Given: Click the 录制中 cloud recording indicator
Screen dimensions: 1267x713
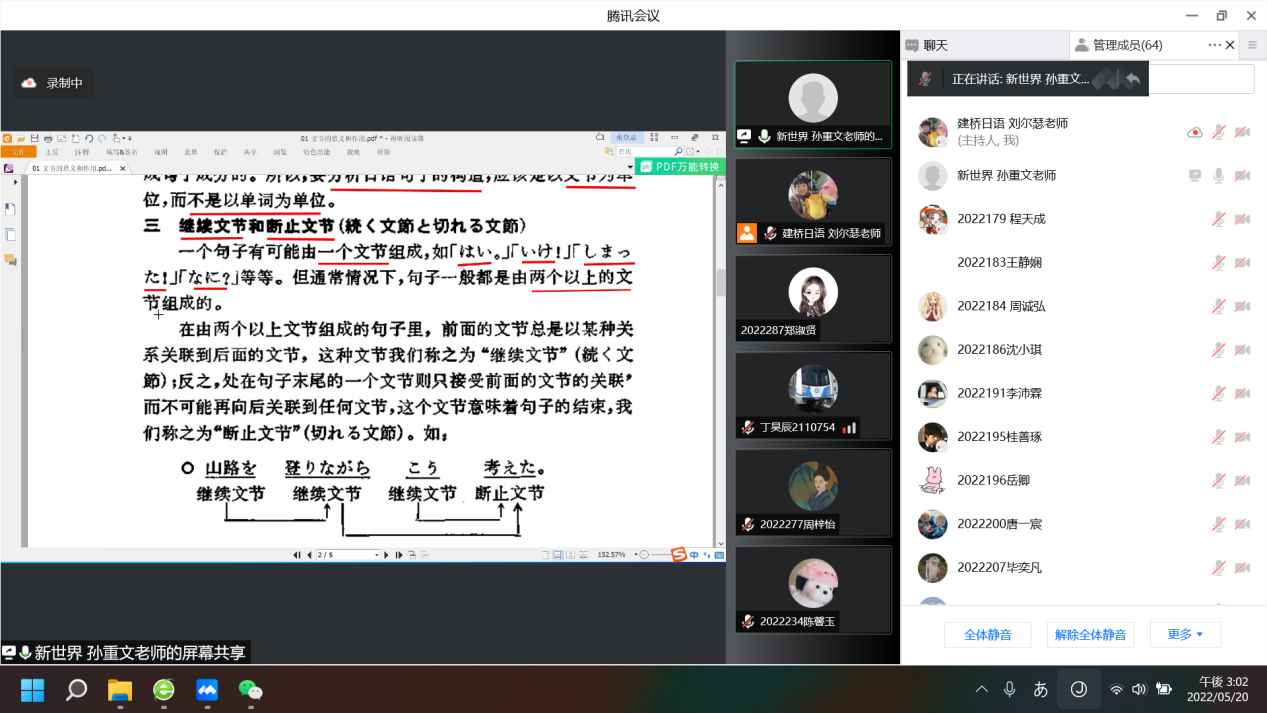Looking at the screenshot, I should tap(54, 83).
